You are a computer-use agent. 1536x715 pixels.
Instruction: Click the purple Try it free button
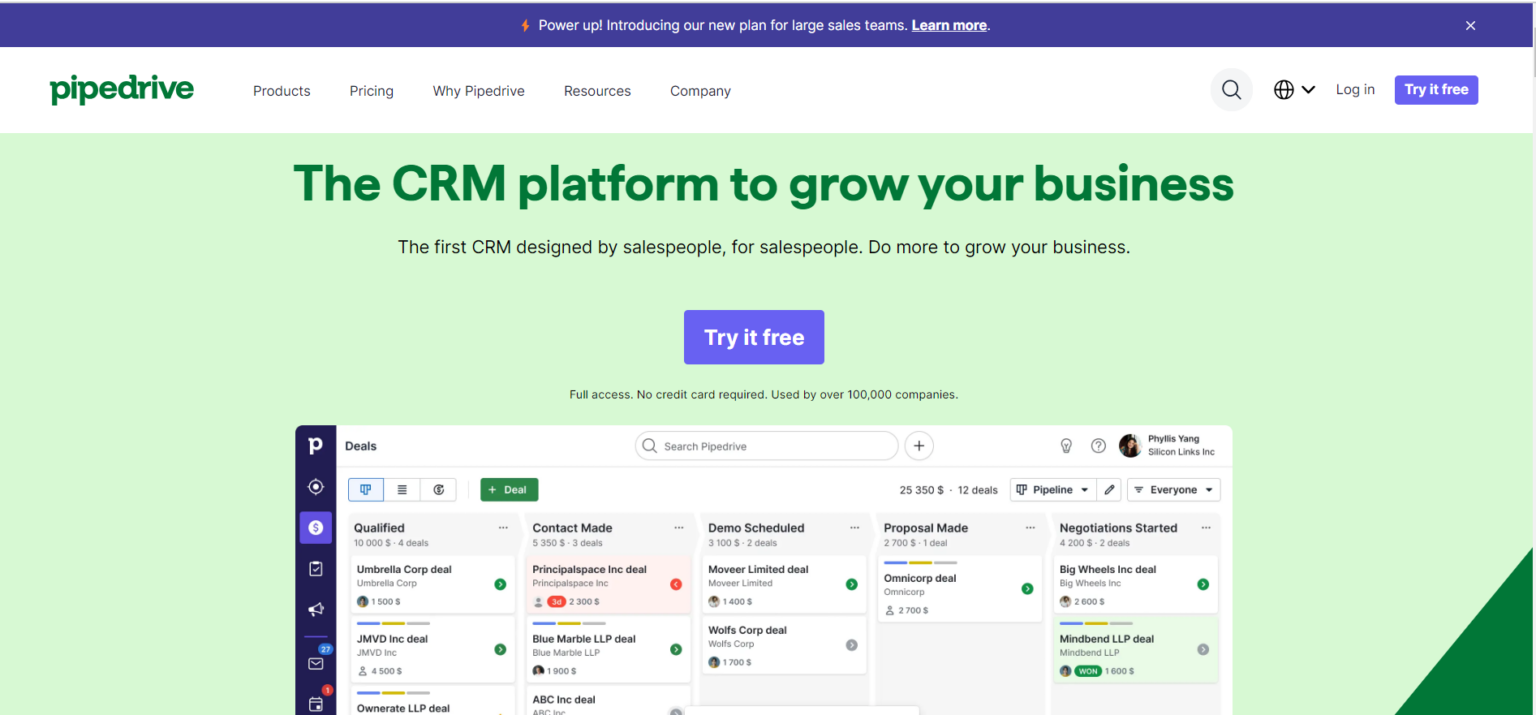coord(754,337)
